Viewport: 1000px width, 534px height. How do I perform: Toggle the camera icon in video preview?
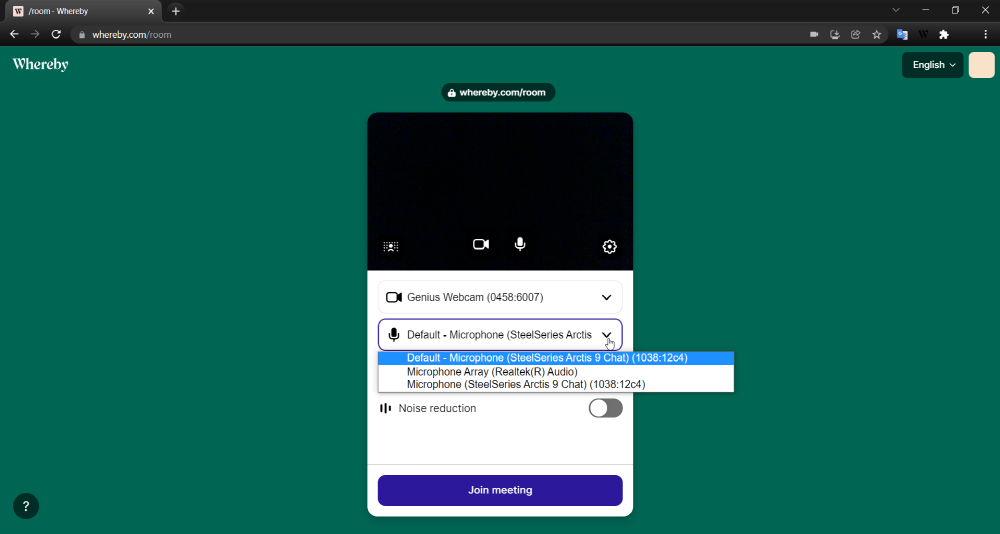pyautogui.click(x=481, y=244)
